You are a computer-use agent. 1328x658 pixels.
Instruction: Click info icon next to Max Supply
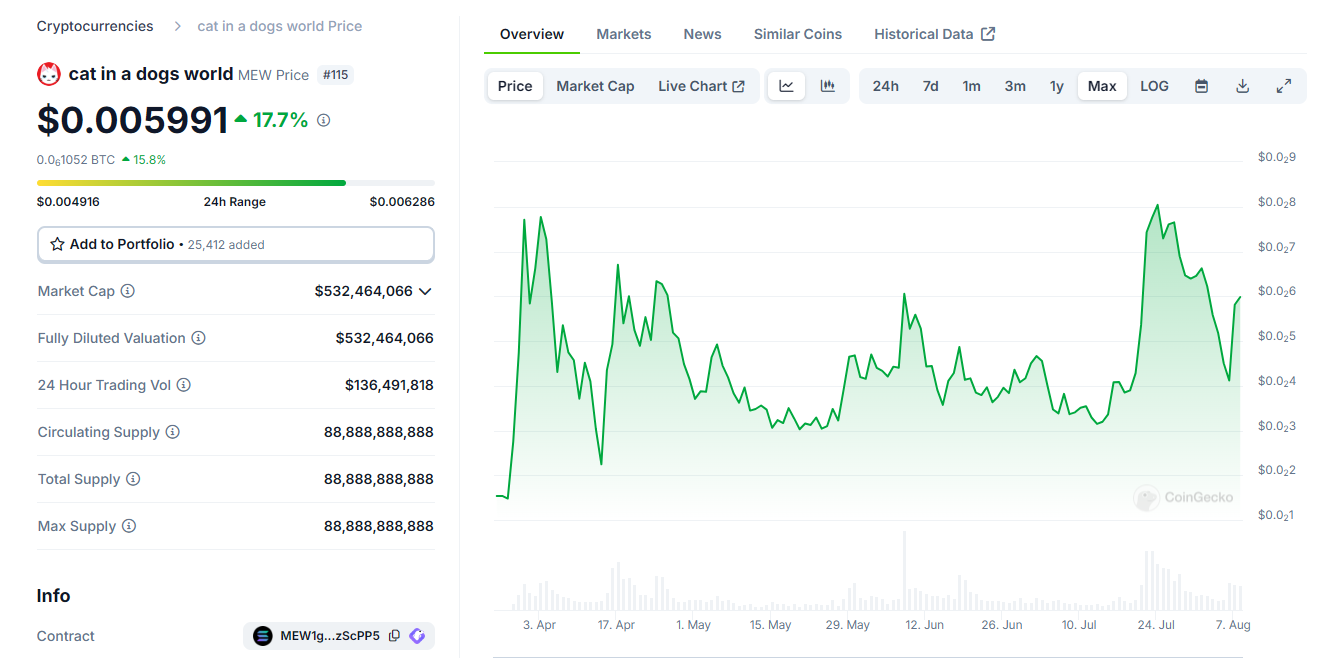(x=129, y=526)
